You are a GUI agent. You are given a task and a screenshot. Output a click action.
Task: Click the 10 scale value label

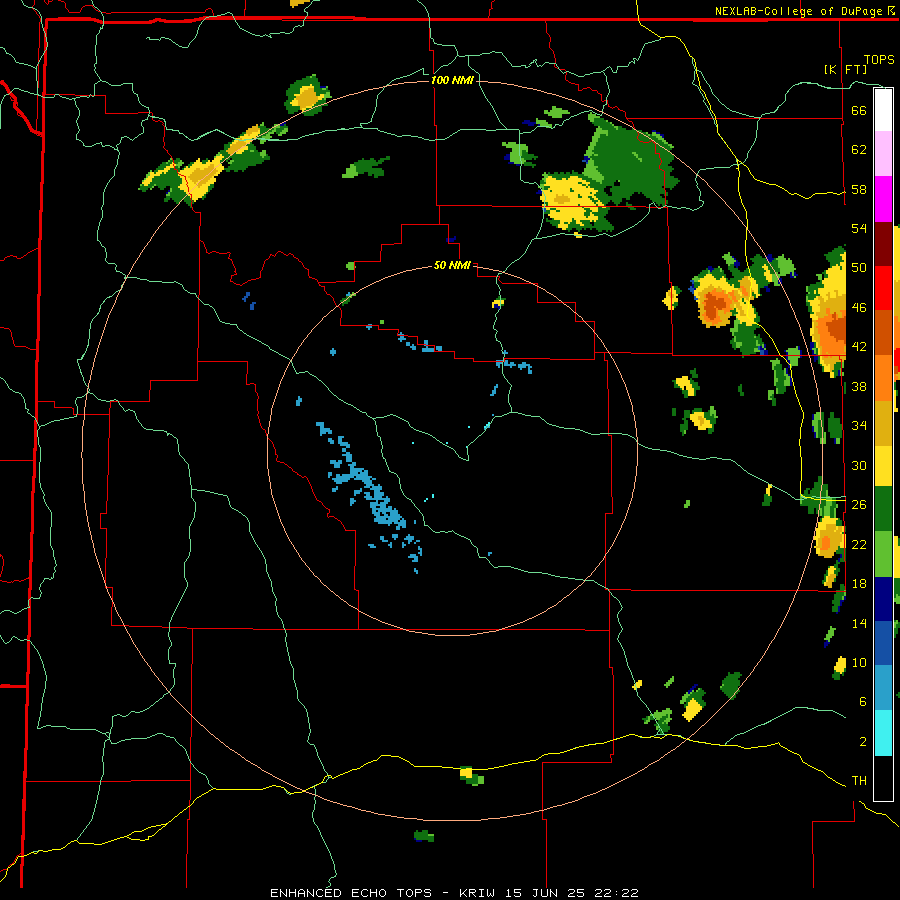click(x=859, y=662)
